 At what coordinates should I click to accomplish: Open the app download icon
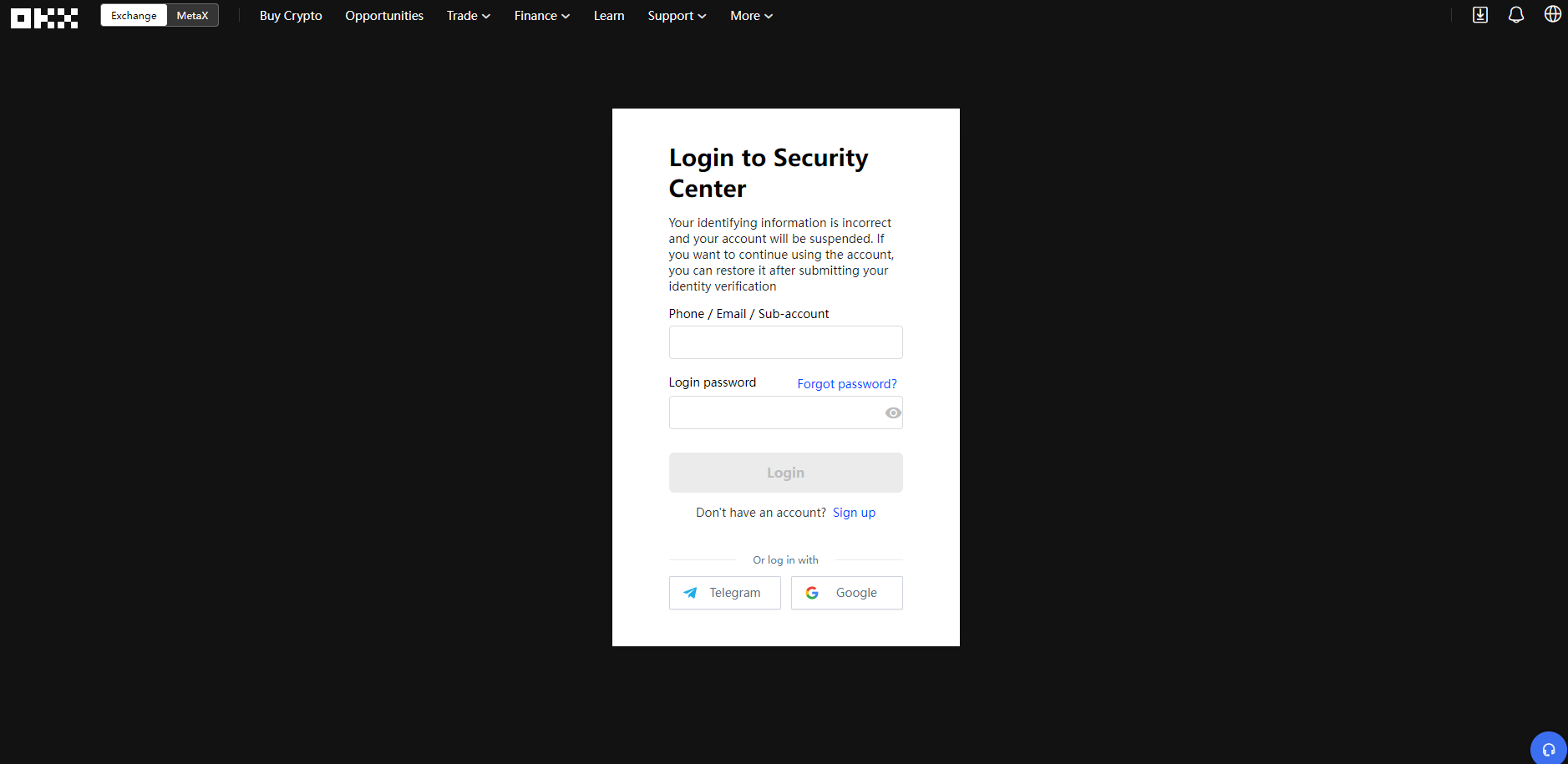1479,15
